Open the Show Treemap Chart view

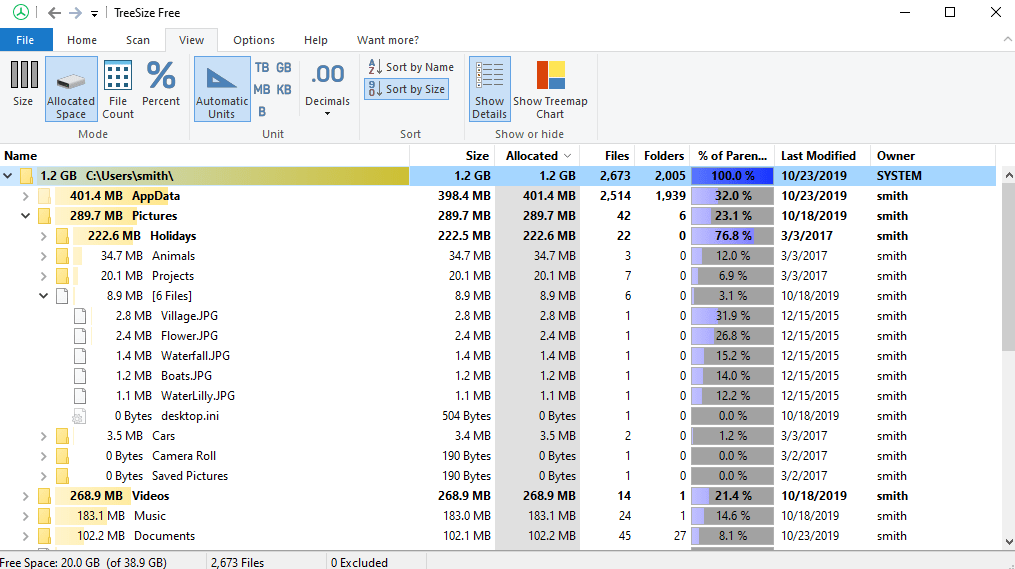click(550, 89)
